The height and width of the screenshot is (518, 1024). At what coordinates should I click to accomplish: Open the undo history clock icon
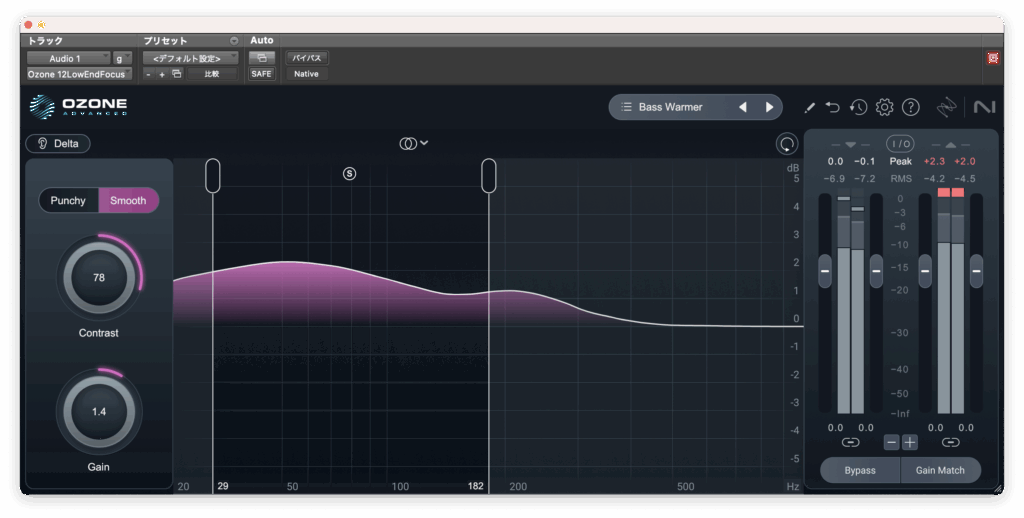click(858, 107)
